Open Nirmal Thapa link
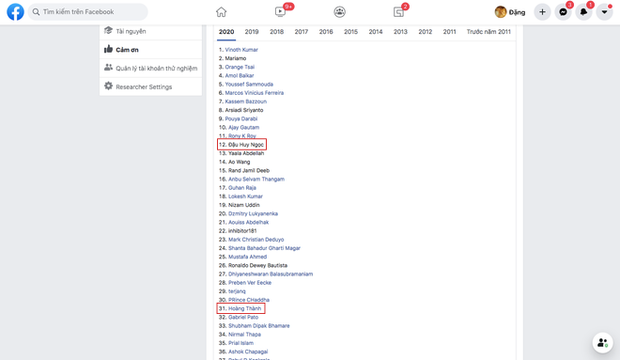Viewport: 620px width, 360px height. (244, 335)
